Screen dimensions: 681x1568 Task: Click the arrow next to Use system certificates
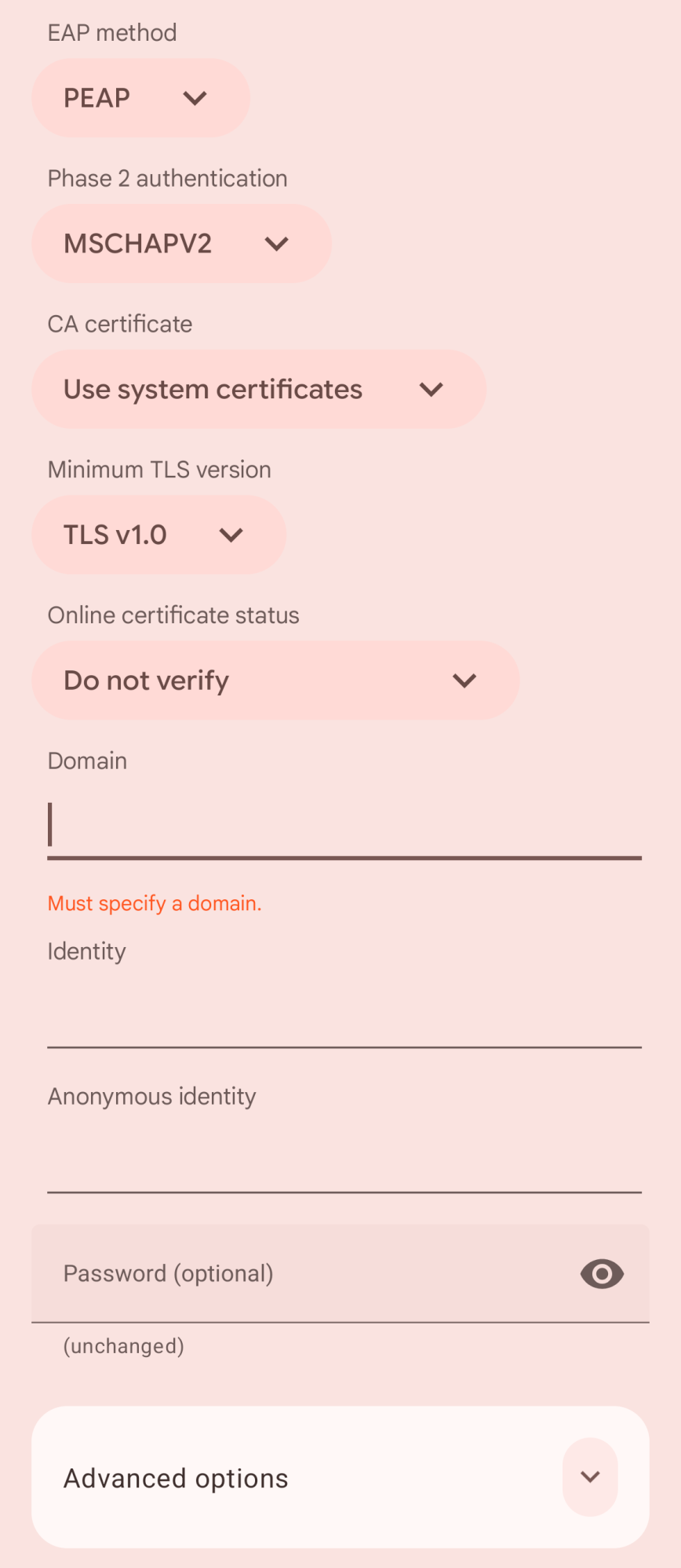(x=432, y=390)
